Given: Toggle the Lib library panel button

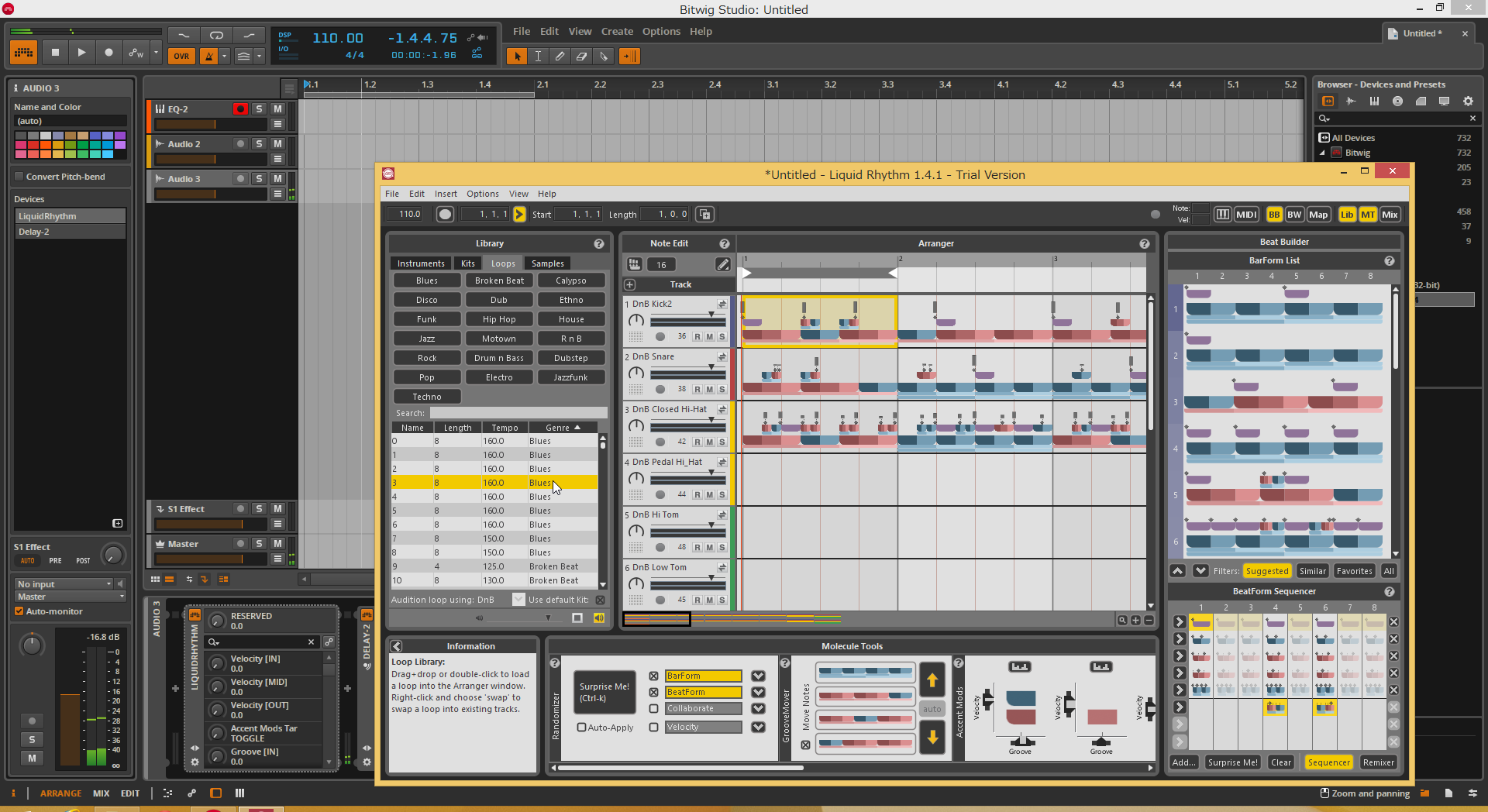Looking at the screenshot, I should click(x=1347, y=215).
